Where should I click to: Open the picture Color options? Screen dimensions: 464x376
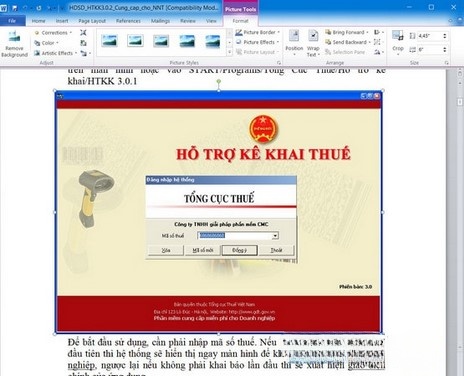point(46,43)
